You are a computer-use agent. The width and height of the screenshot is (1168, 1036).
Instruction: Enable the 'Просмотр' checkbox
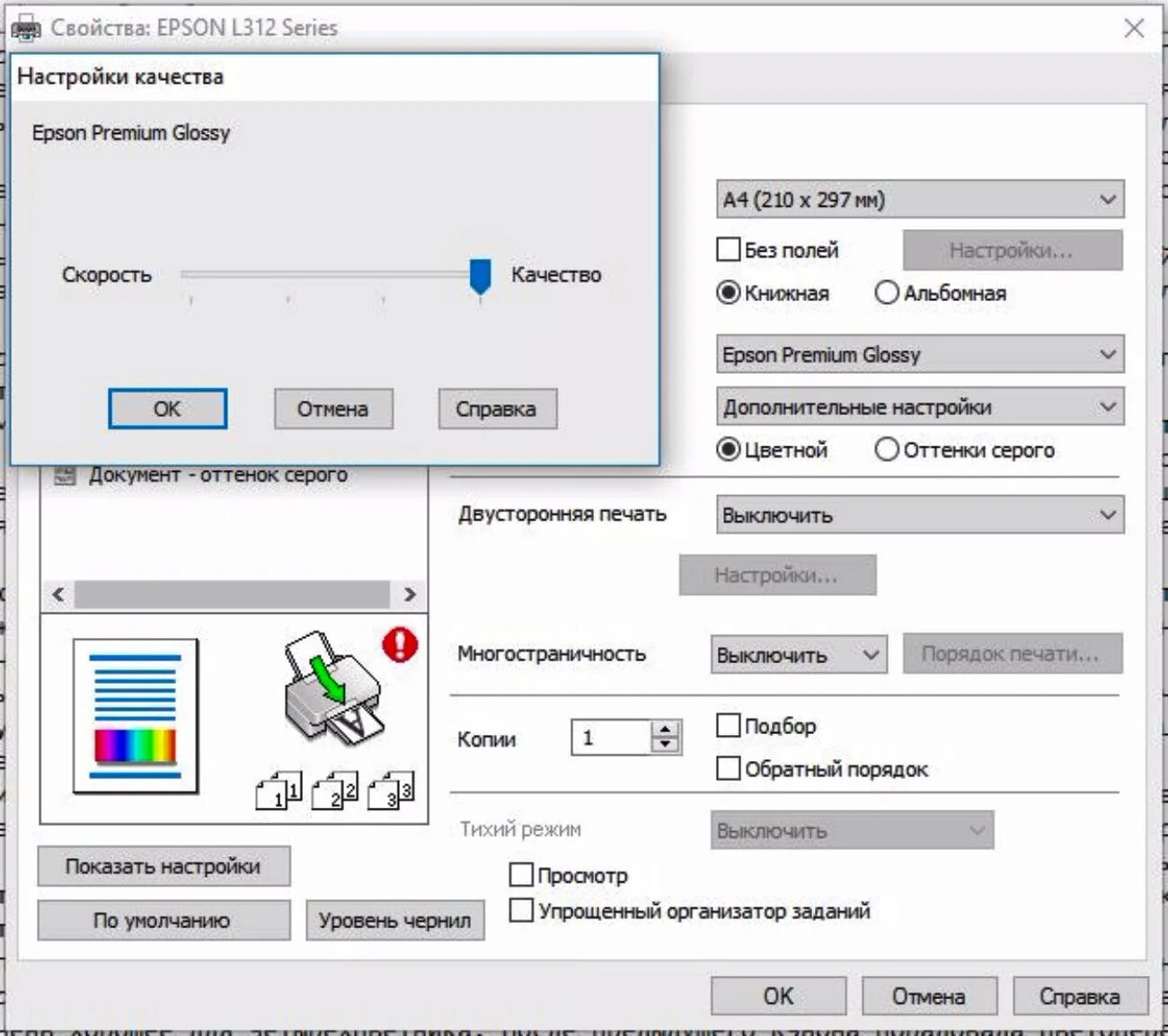click(x=521, y=874)
